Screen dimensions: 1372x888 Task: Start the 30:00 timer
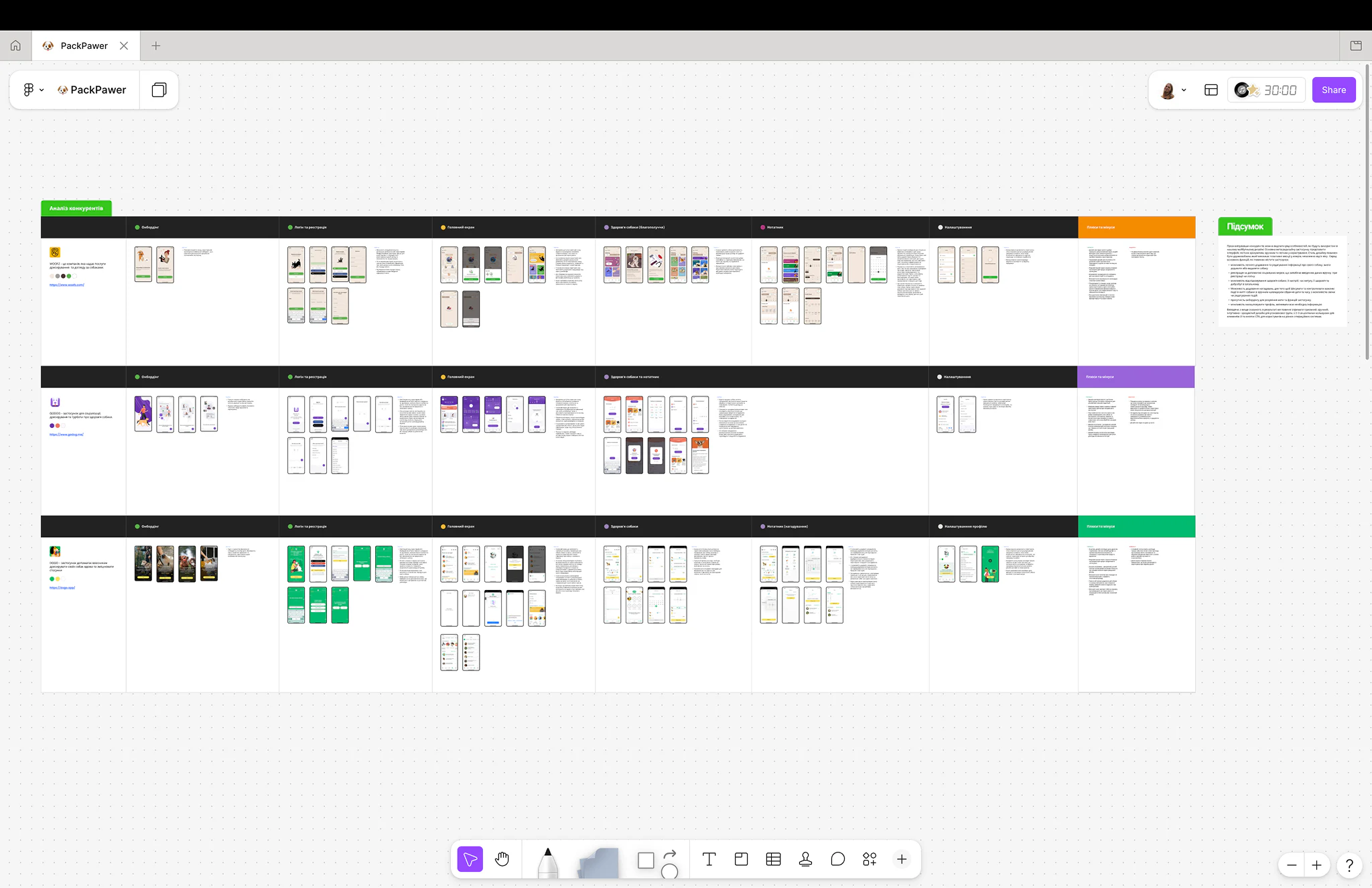(x=1280, y=90)
